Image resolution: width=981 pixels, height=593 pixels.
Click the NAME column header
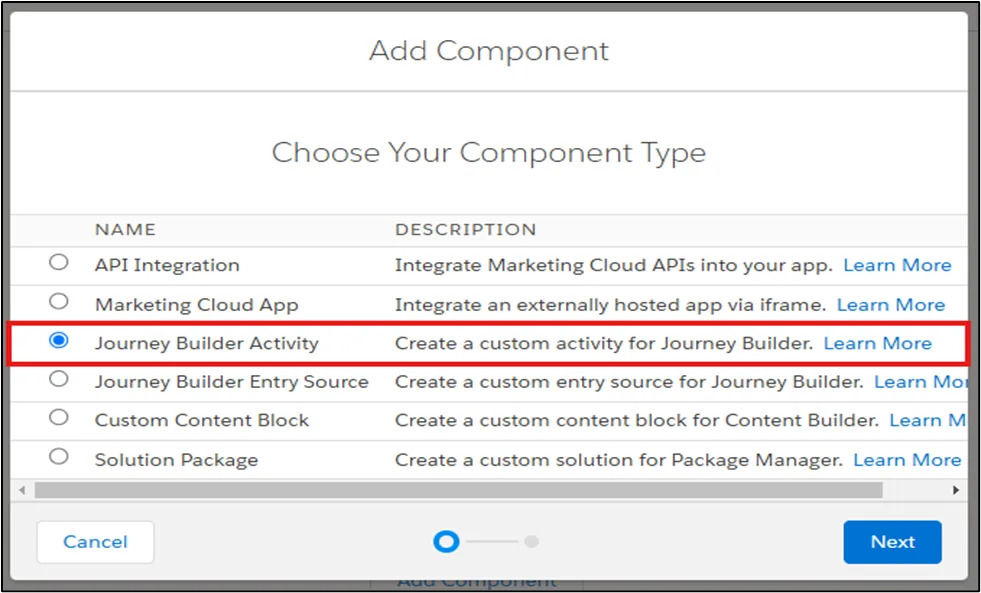(125, 229)
